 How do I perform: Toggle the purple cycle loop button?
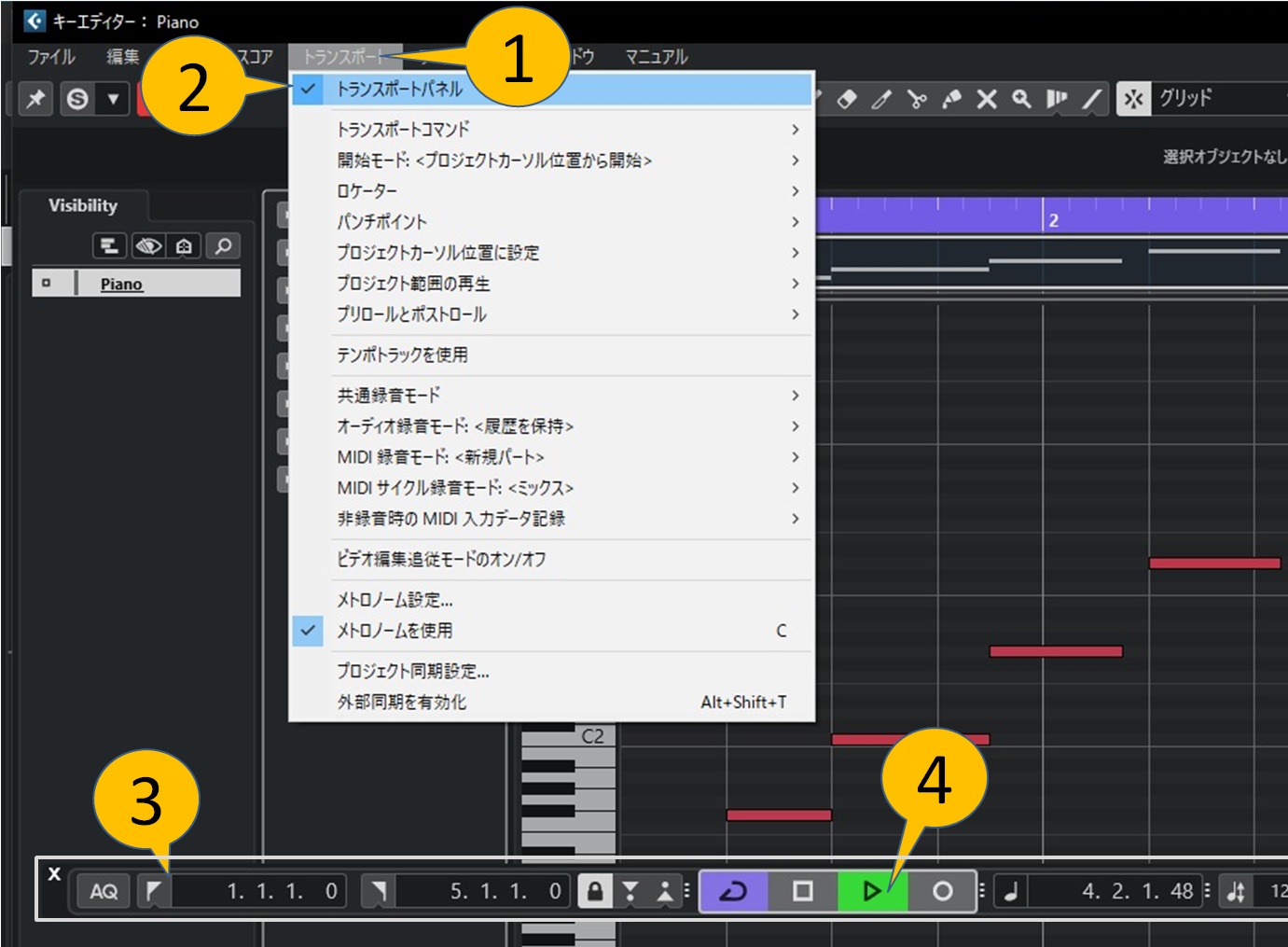(733, 891)
